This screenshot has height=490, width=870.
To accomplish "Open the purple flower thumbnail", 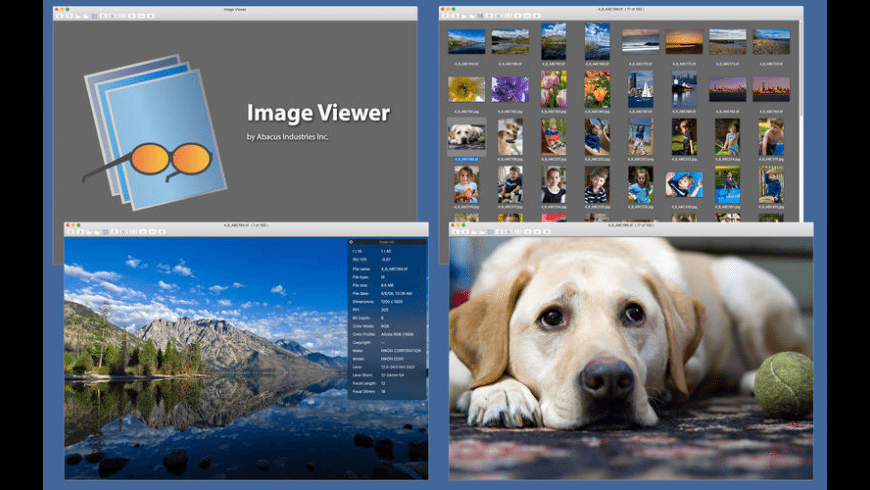I will (x=510, y=89).
